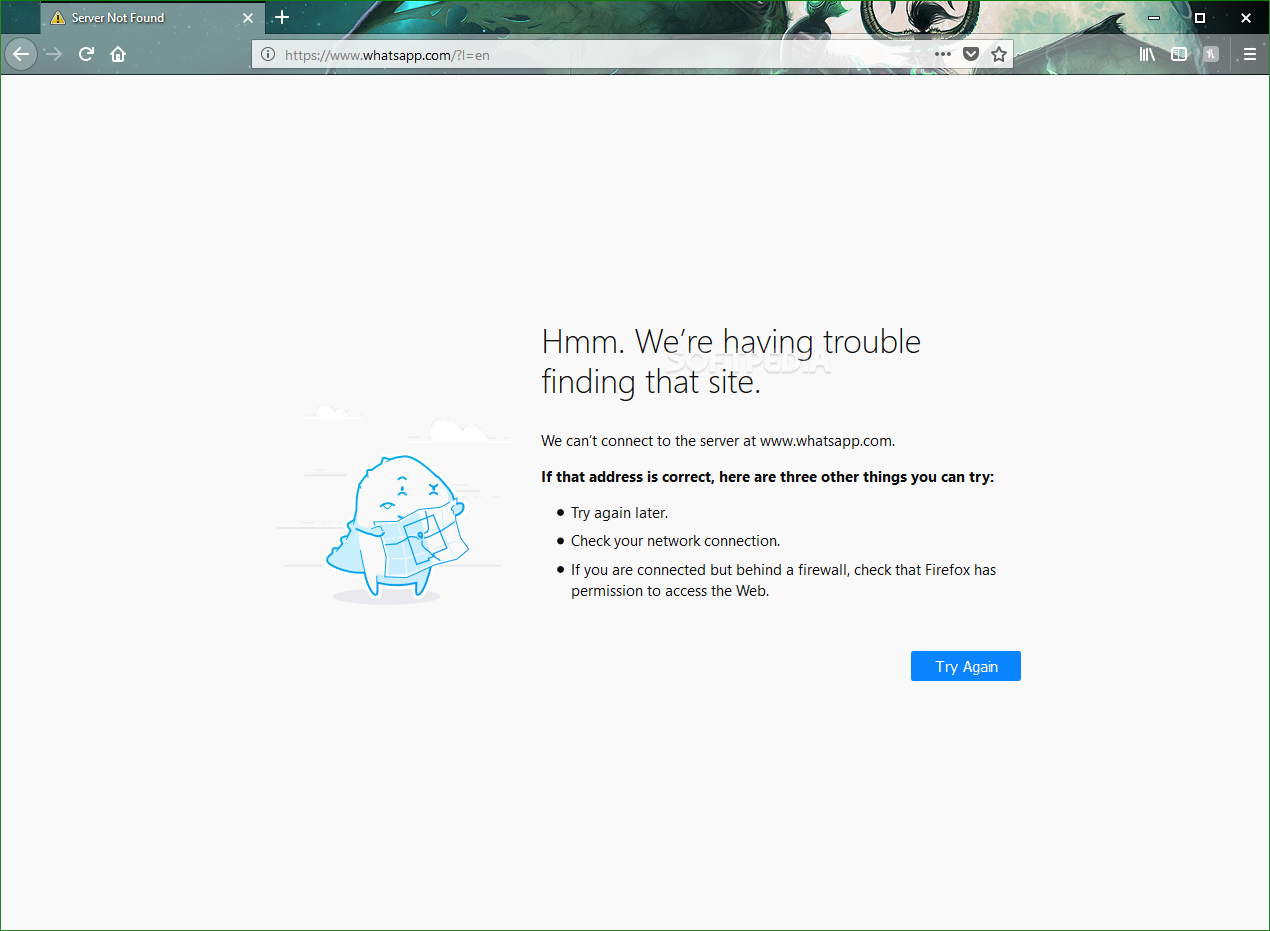Screen dimensions: 1270x931
Task: Click the Try Again button
Action: 966,667
